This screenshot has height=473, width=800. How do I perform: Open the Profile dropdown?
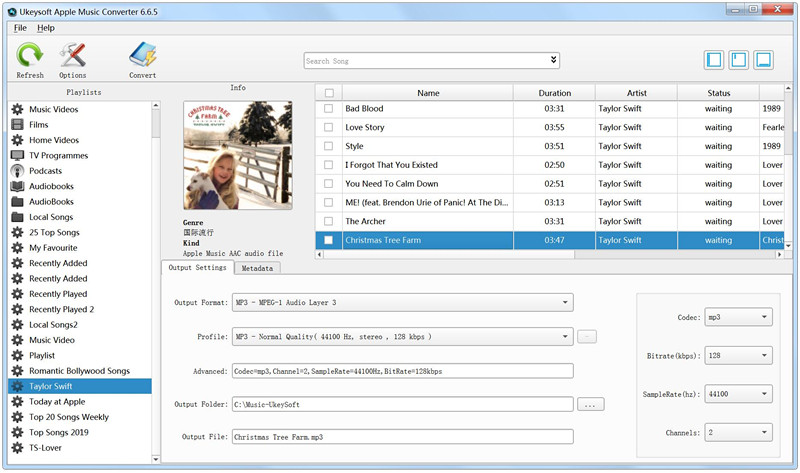pyautogui.click(x=403, y=337)
